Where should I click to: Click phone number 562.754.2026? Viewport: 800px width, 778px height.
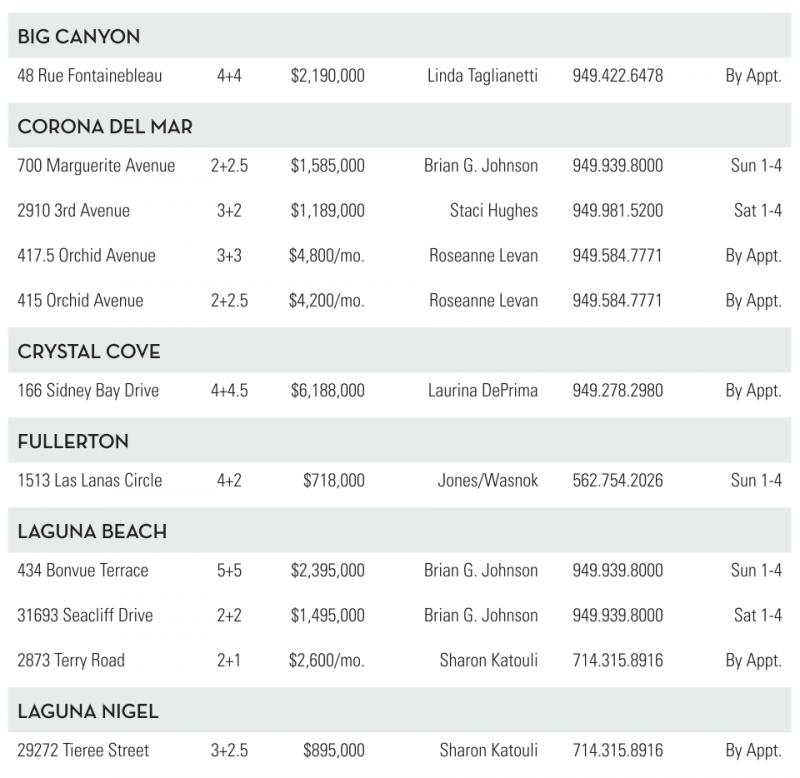tap(617, 481)
